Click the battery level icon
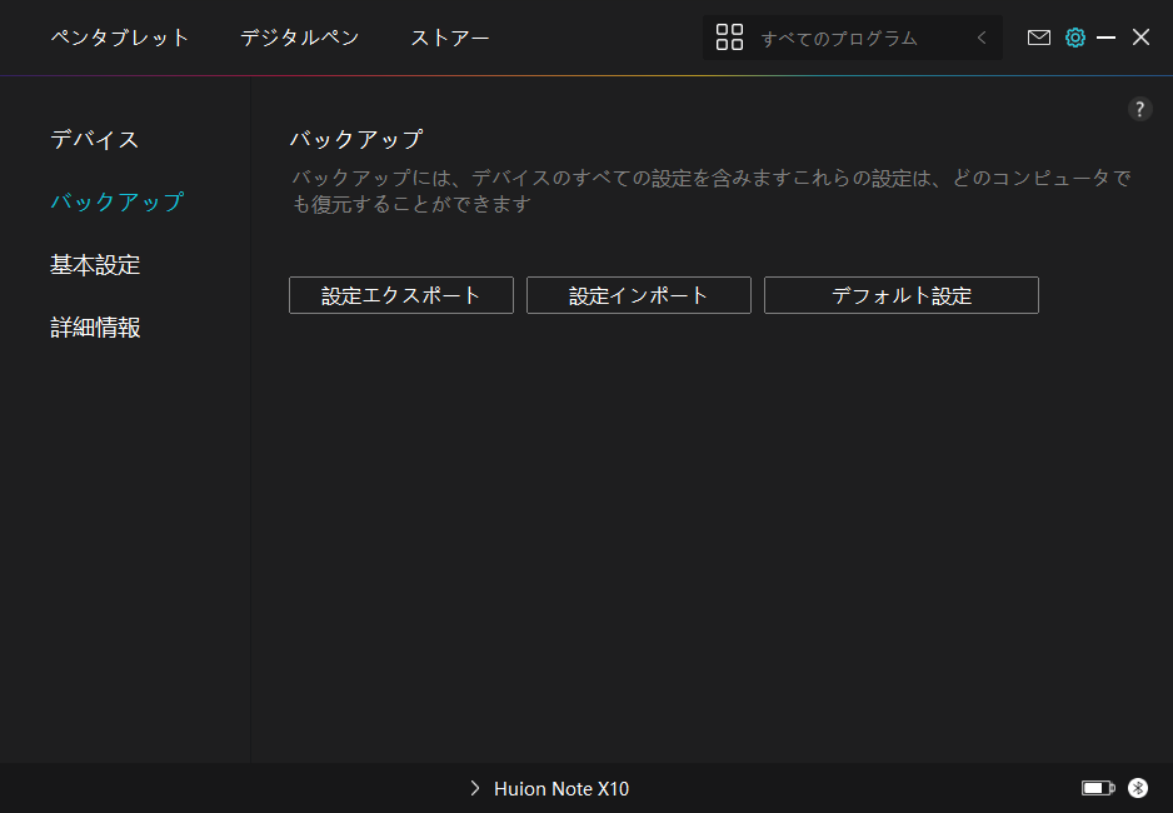The image size is (1173, 813). click(1098, 788)
